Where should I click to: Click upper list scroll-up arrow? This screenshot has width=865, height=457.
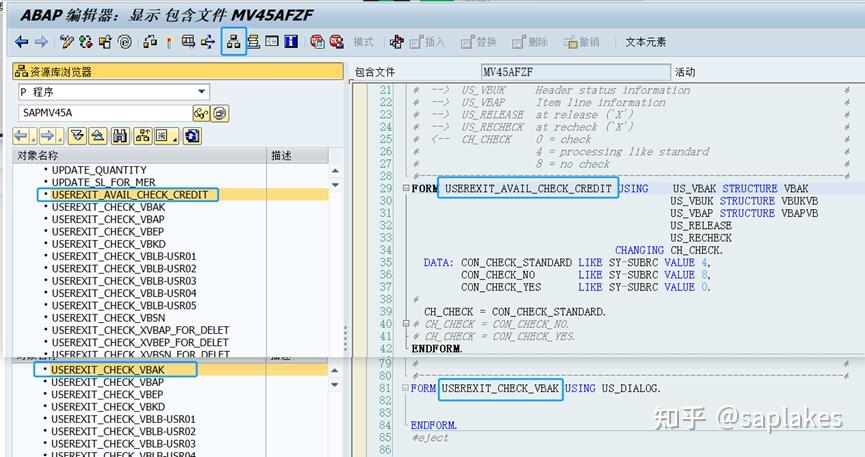(335, 171)
